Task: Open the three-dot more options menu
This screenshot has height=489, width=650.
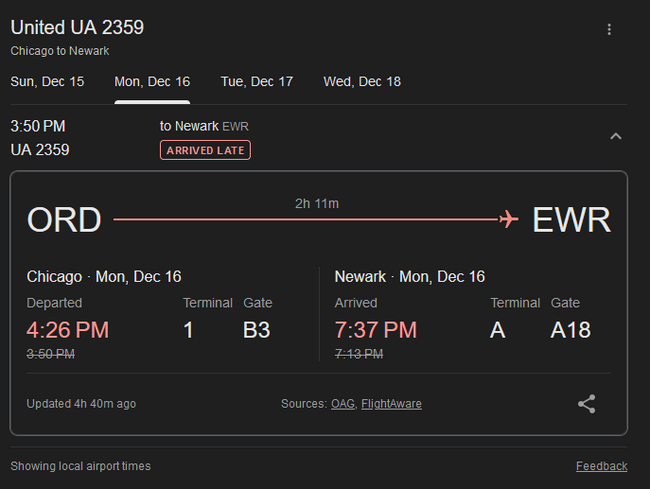Action: pos(609,30)
